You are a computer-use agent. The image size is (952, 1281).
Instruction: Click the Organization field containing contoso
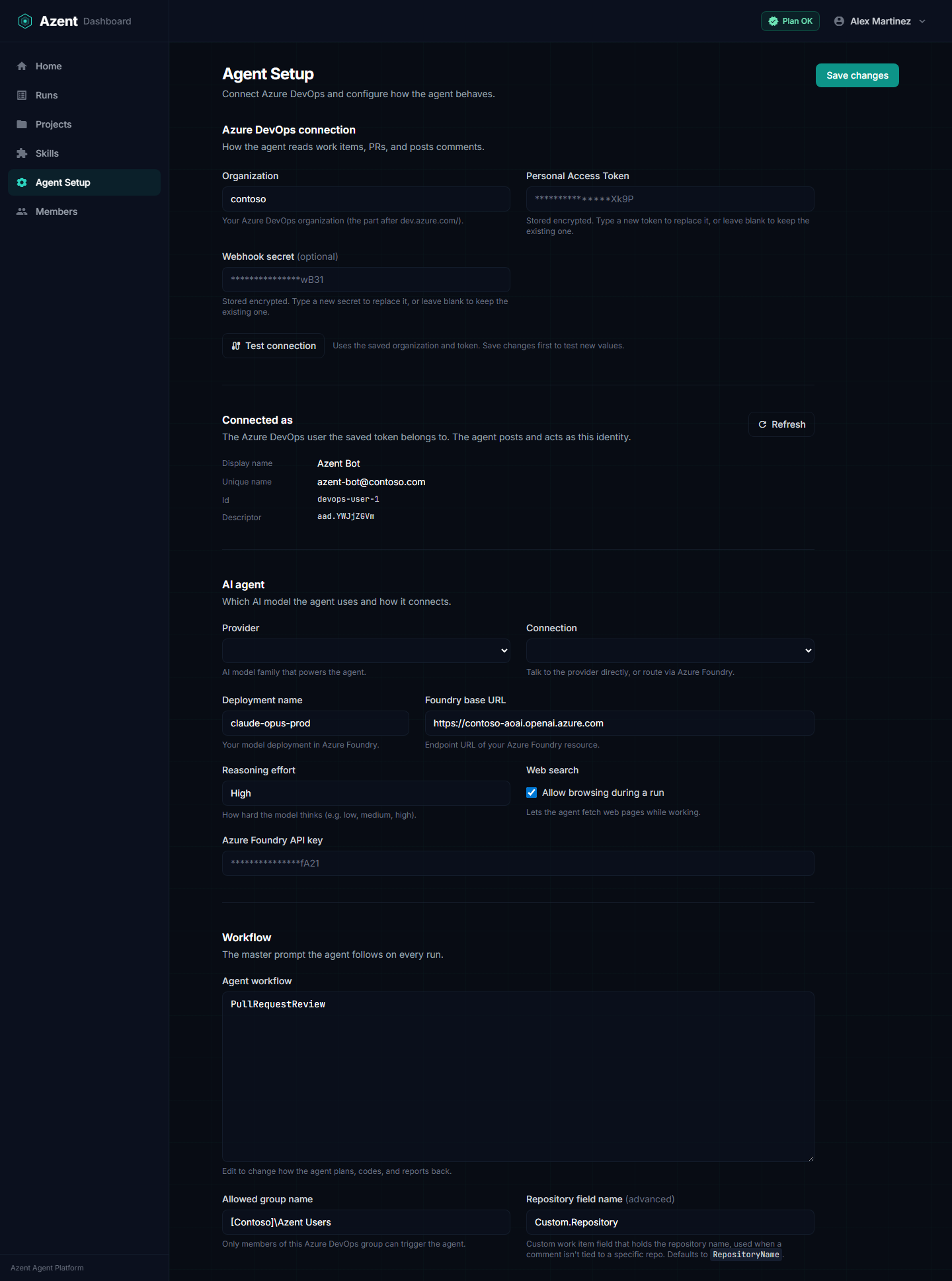[x=366, y=199]
